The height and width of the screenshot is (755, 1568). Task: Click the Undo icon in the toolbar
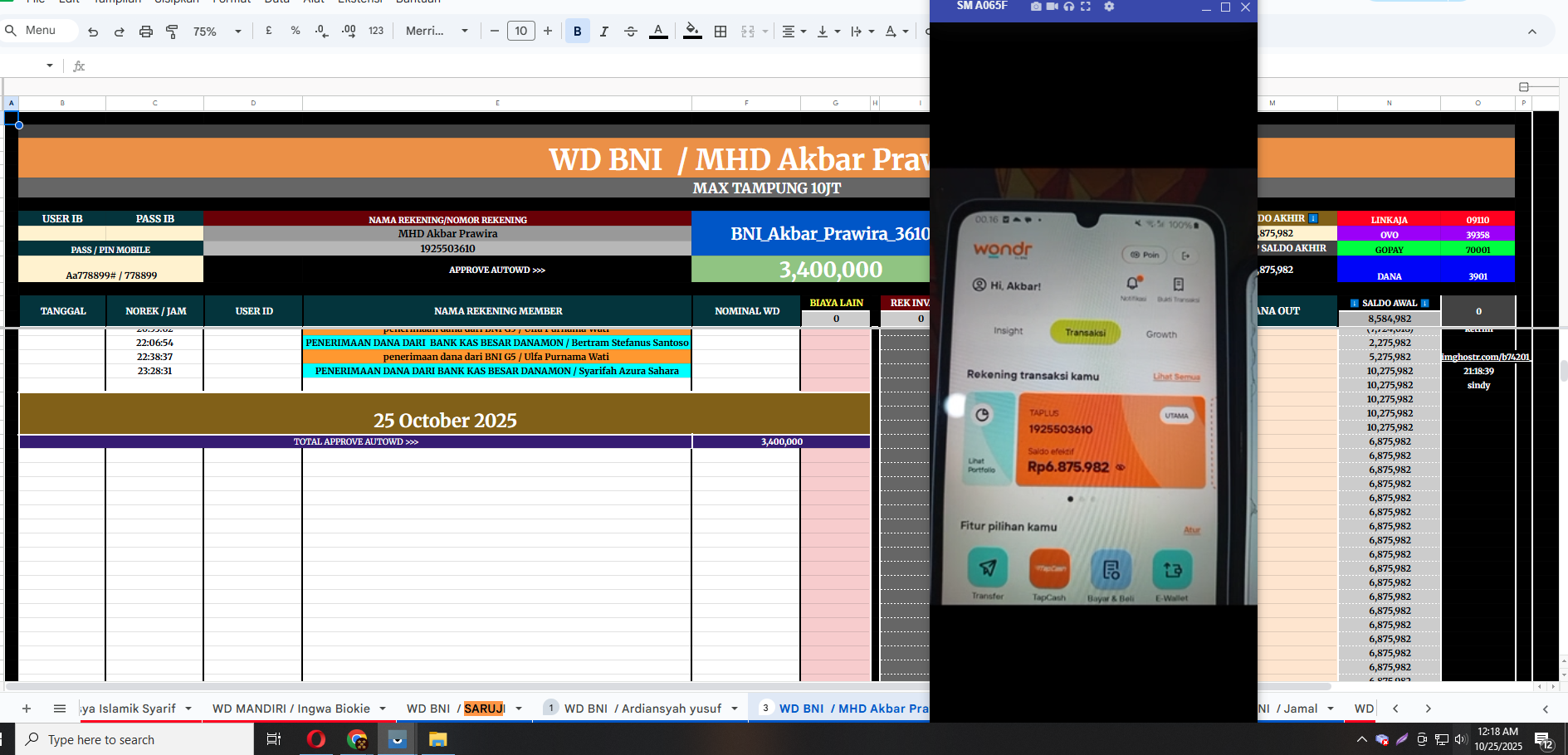point(93,32)
